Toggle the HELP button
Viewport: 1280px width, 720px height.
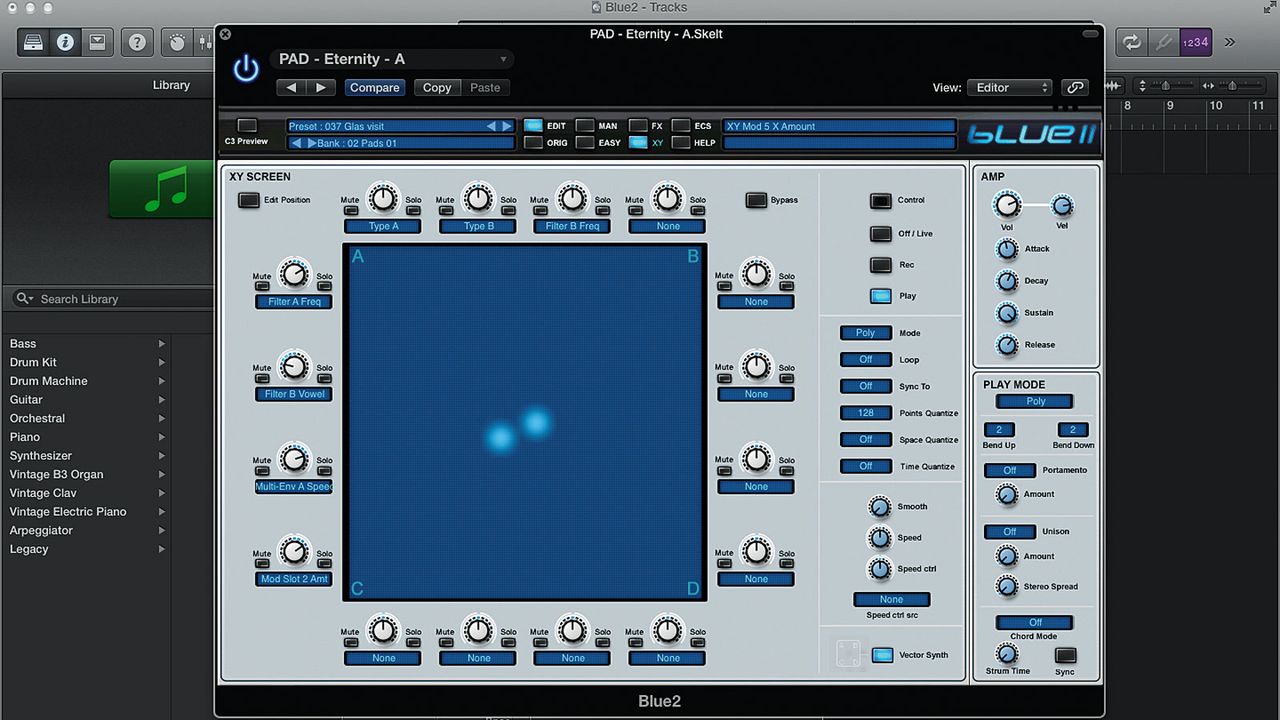point(680,143)
